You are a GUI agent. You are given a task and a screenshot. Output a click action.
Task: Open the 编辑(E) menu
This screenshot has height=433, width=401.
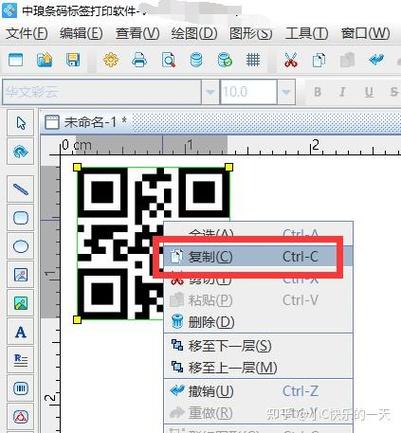pyautogui.click(x=81, y=34)
